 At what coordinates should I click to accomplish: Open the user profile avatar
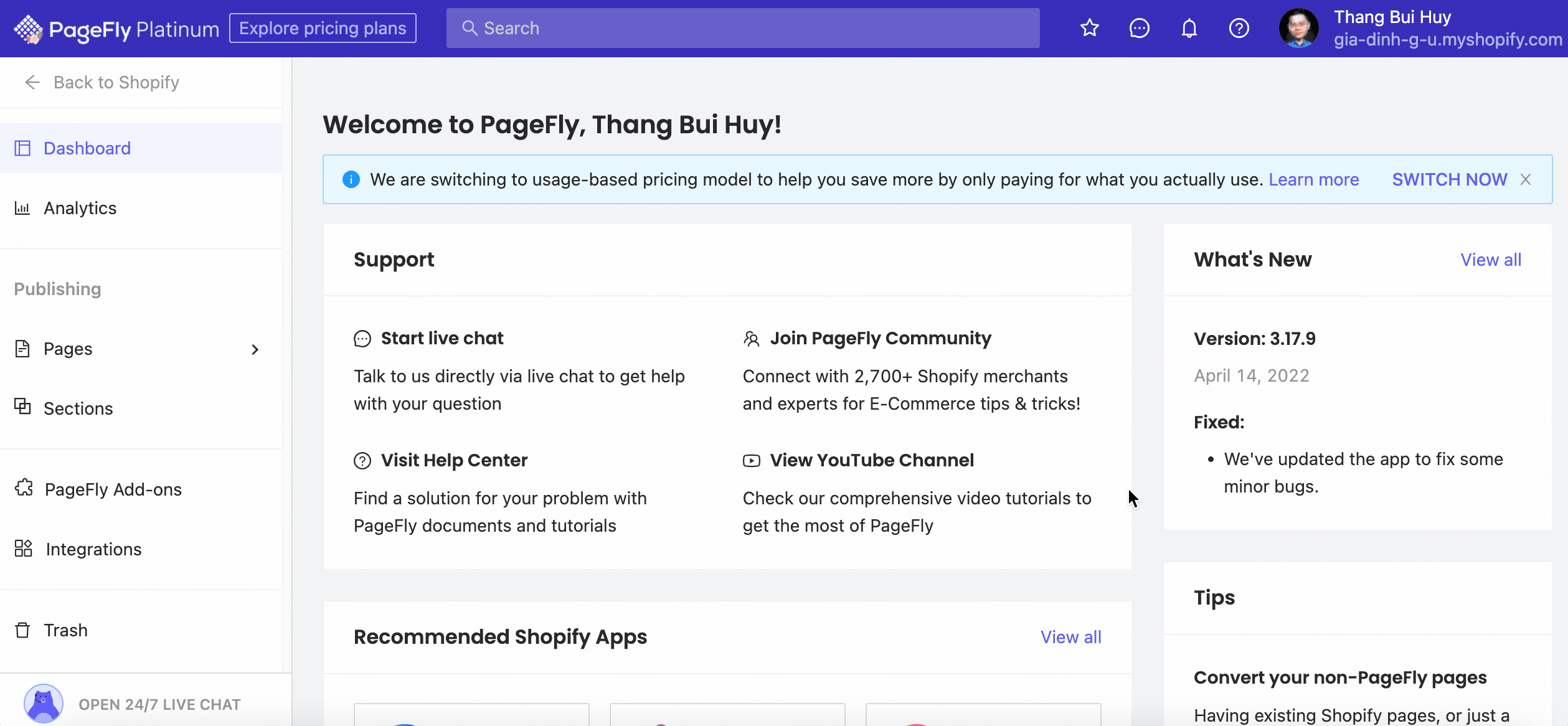(1298, 28)
